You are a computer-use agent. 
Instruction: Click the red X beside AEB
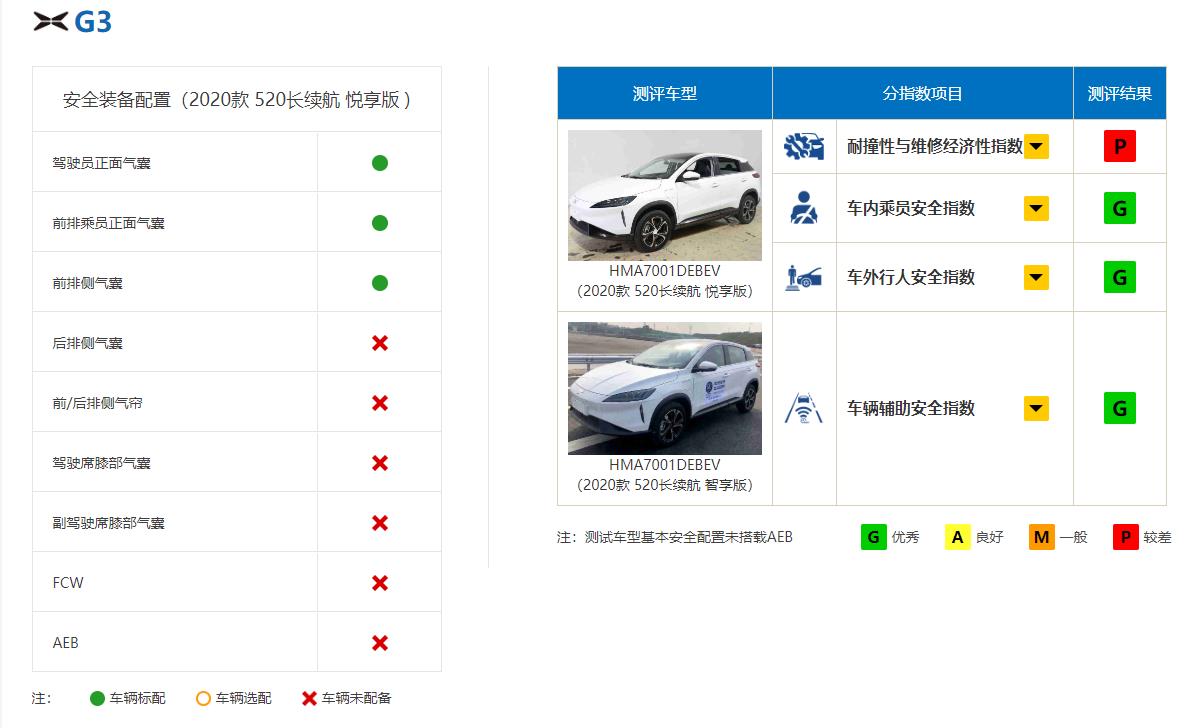pyautogui.click(x=379, y=643)
